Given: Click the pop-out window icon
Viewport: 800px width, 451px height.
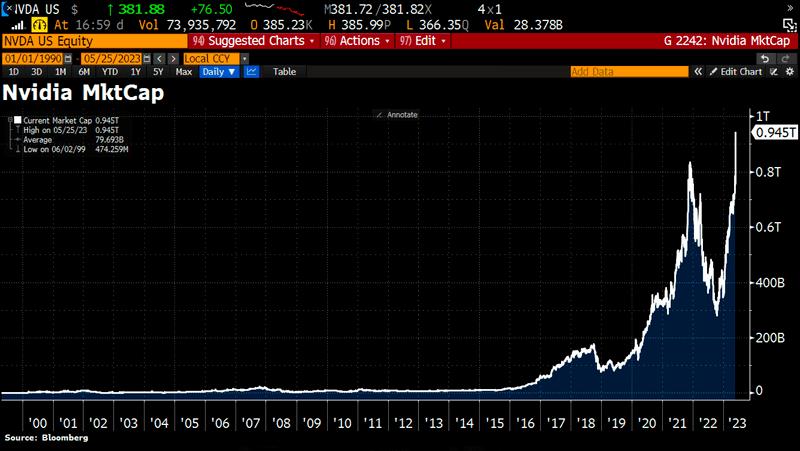Looking at the screenshot, I should pos(790,25).
